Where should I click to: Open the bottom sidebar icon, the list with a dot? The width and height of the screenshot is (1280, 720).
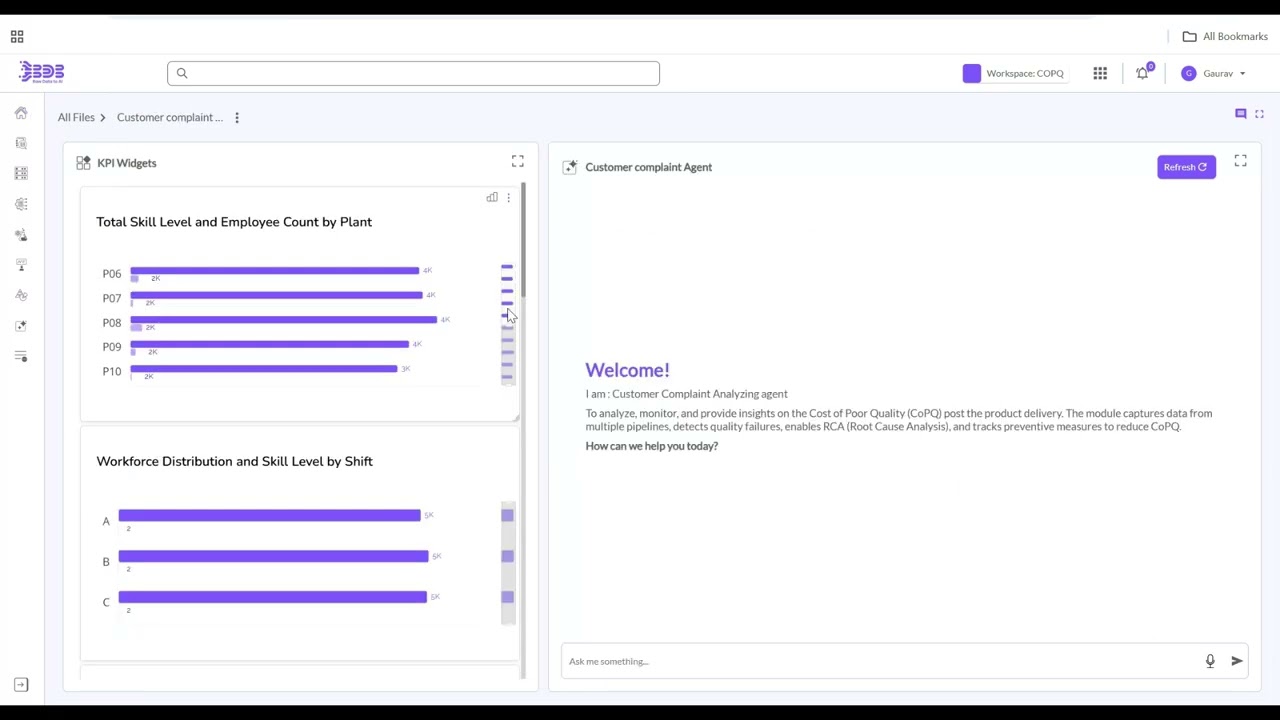click(x=21, y=357)
